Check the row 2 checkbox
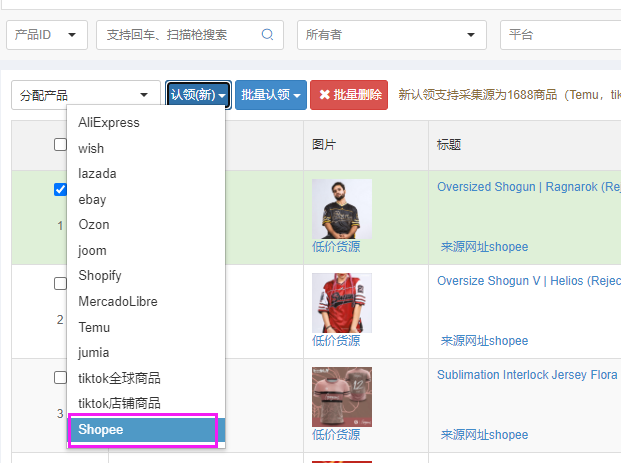The height and width of the screenshot is (463, 621). point(60,284)
